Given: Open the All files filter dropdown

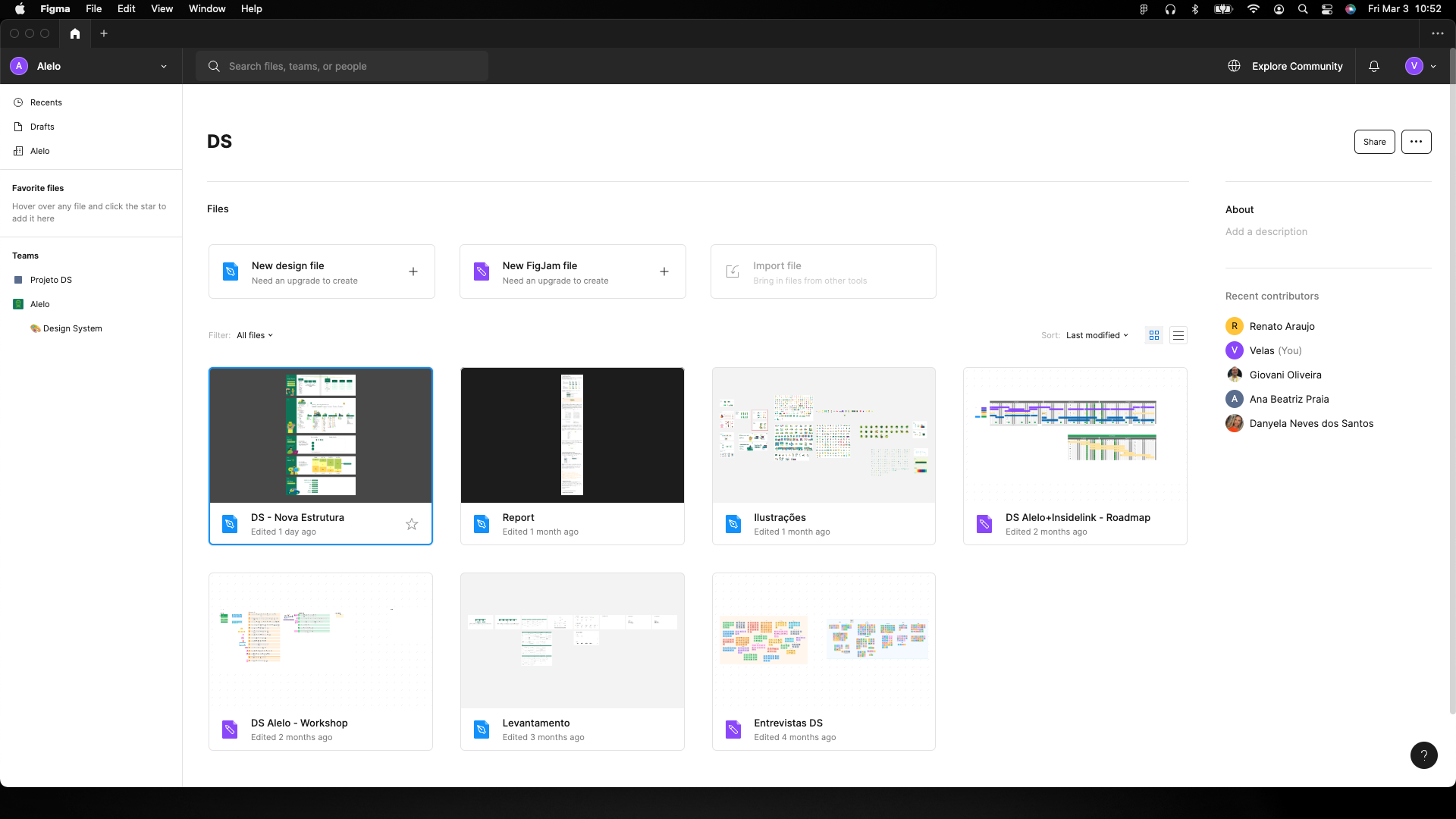Looking at the screenshot, I should (255, 335).
